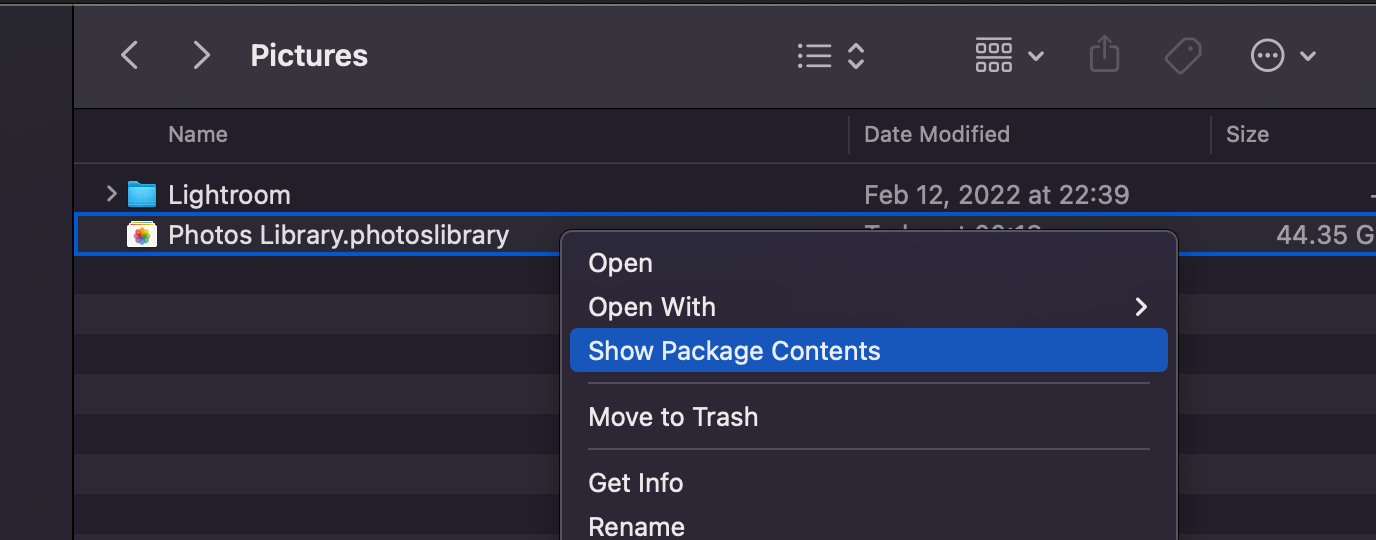Open the More actions ellipsis menu
This screenshot has width=1376, height=540.
[x=1283, y=55]
